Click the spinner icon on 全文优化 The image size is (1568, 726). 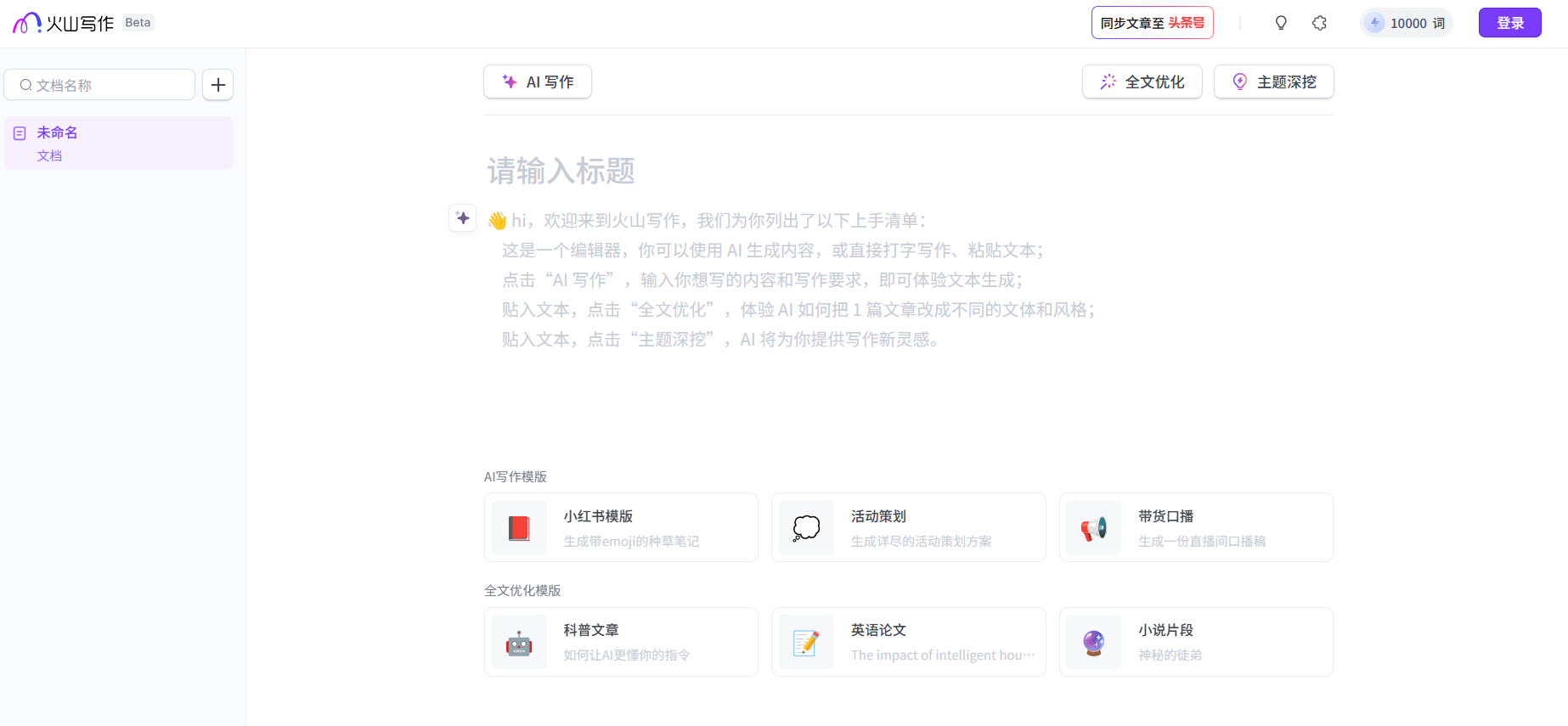click(1108, 82)
